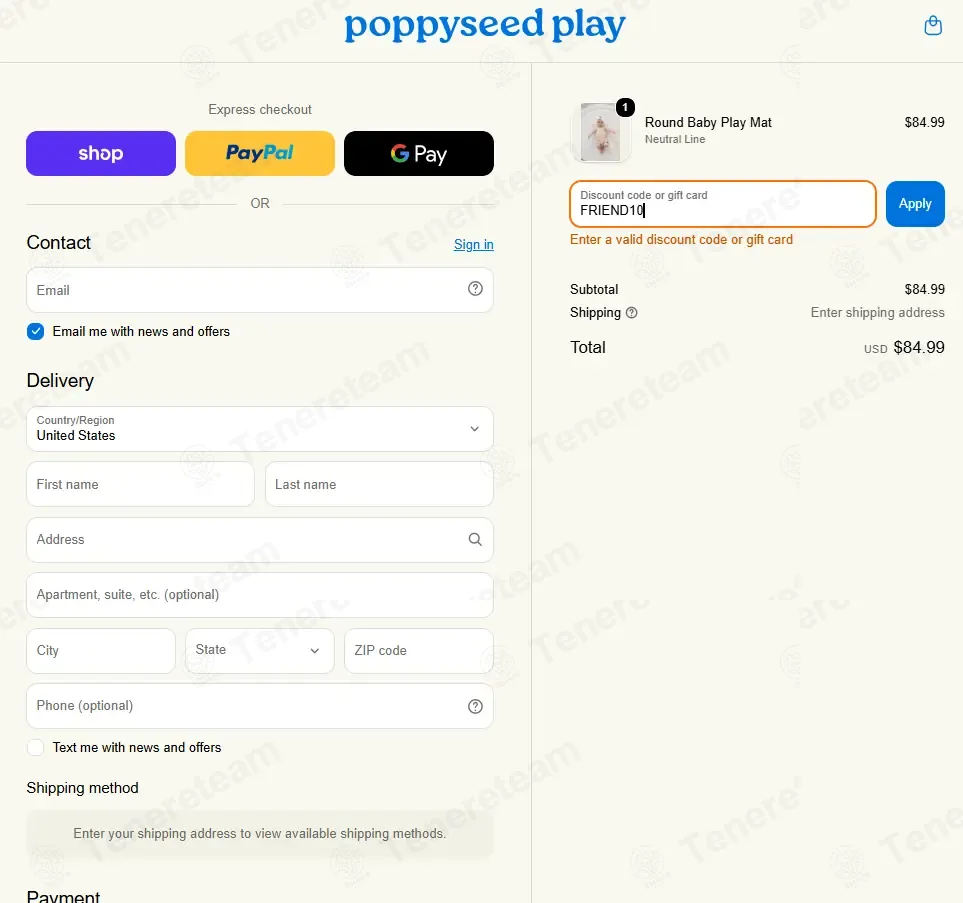This screenshot has height=903, width=963.
Task: Click the Enter shipping address text
Action: 878,313
